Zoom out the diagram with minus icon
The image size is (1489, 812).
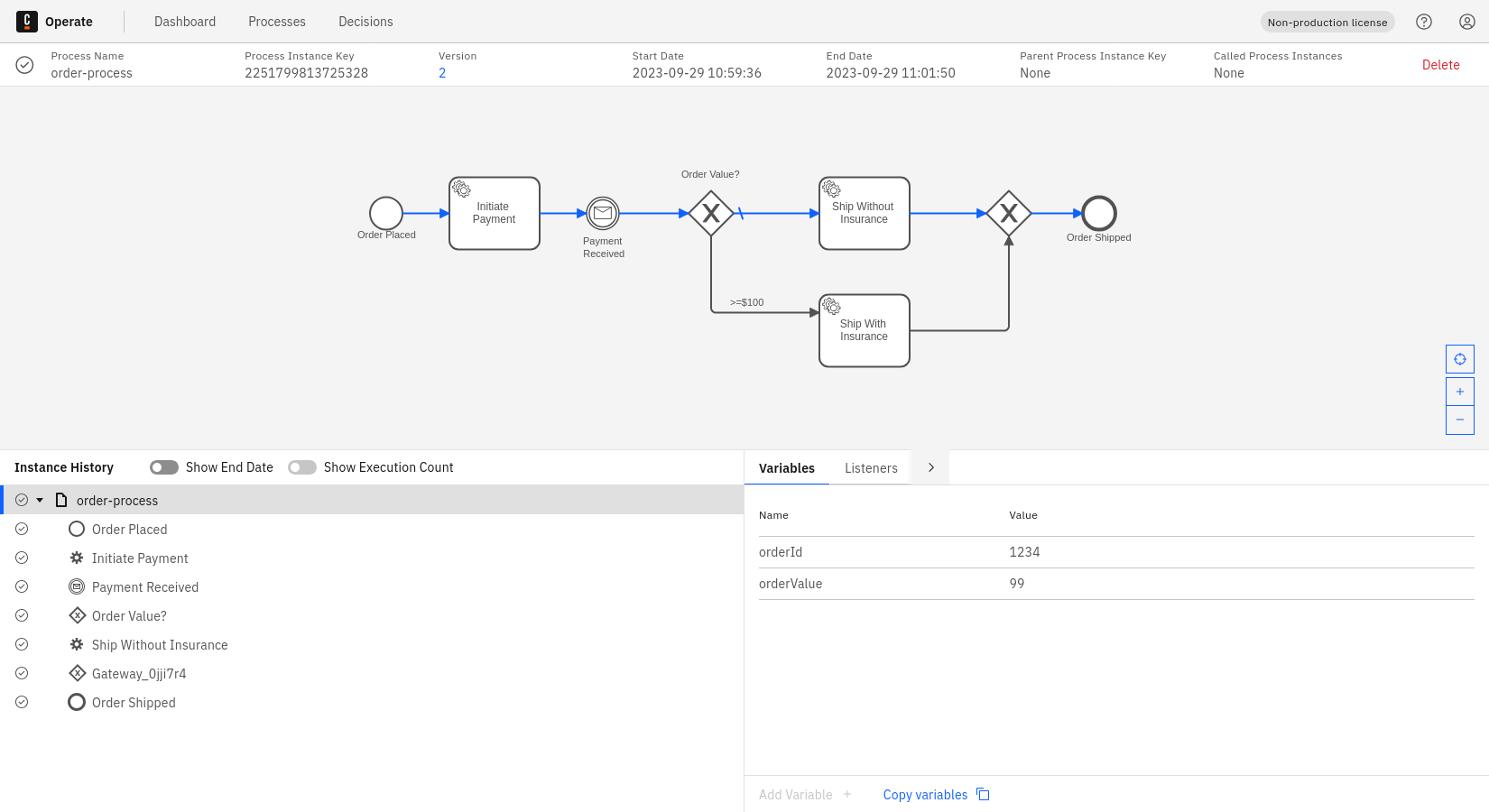tap(1460, 420)
